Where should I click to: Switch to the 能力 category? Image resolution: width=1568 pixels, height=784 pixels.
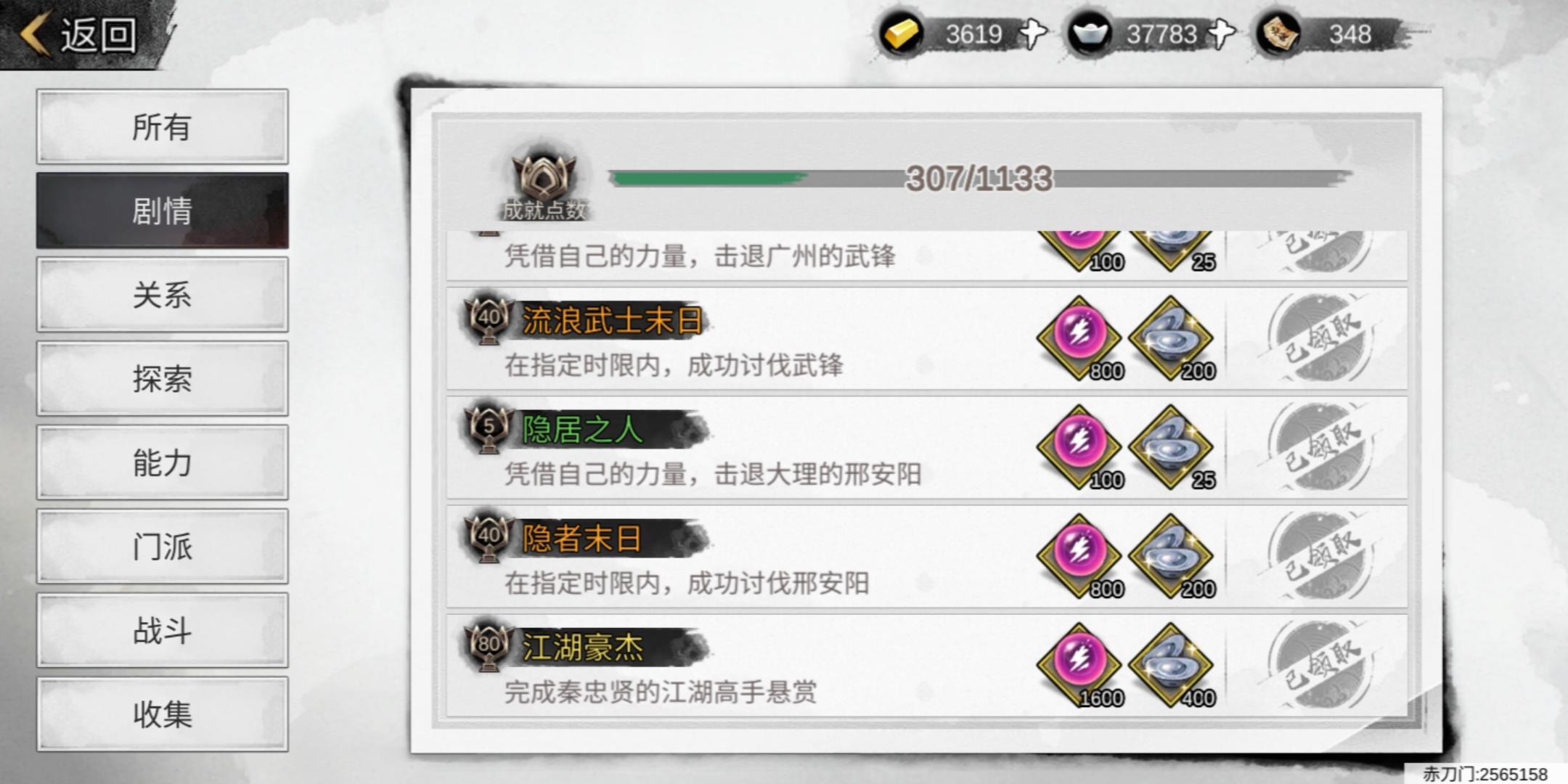click(162, 462)
